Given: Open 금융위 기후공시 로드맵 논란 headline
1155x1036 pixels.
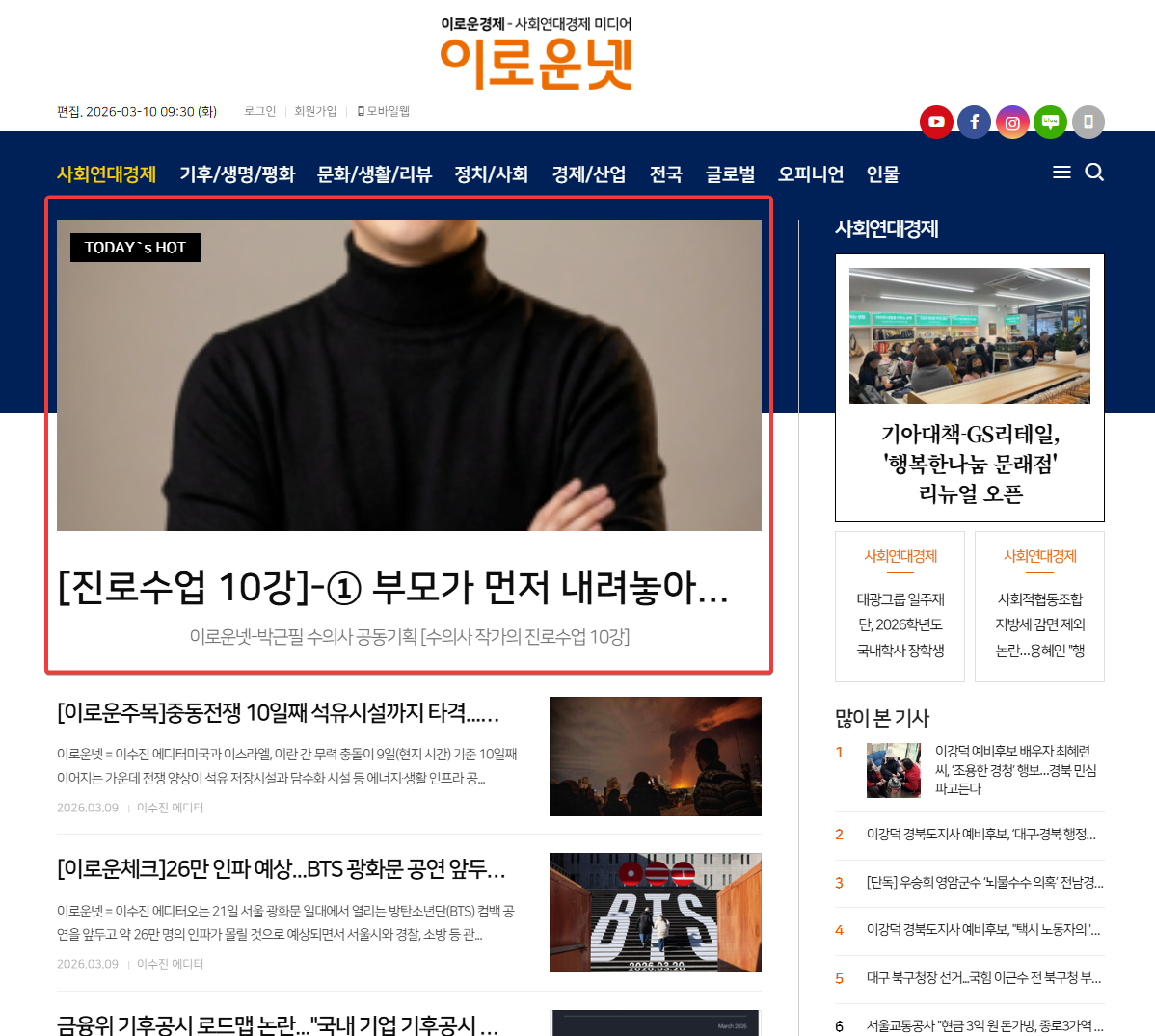Looking at the screenshot, I should point(278,1023).
